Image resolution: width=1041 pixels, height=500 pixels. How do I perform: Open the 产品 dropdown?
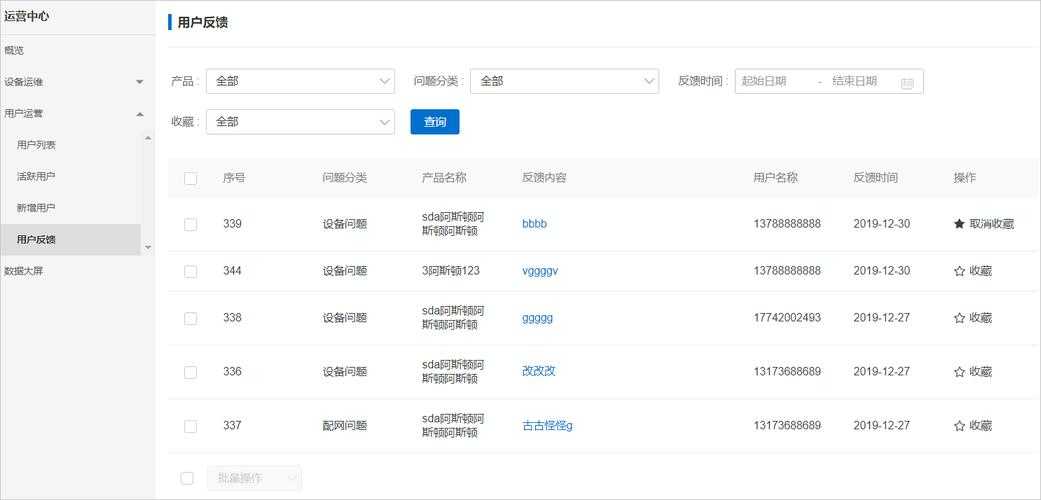point(300,81)
